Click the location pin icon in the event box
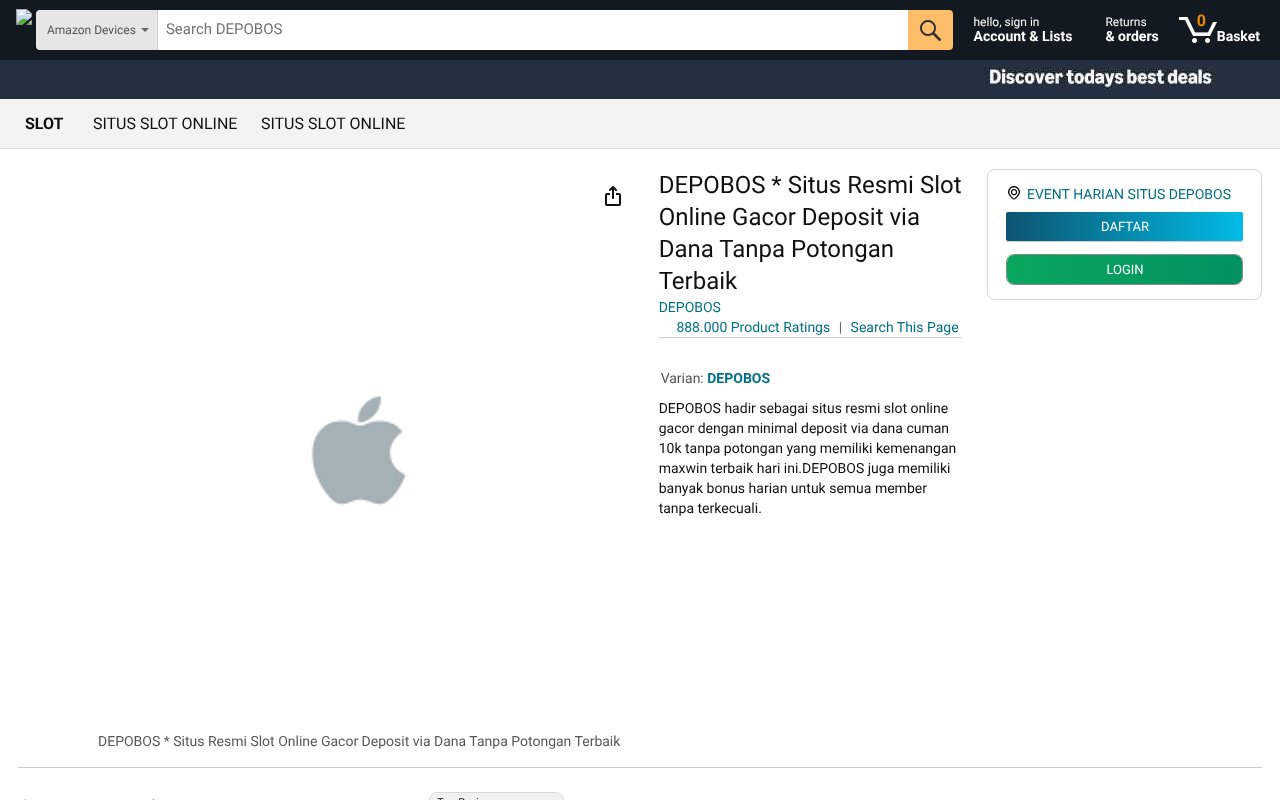The height and width of the screenshot is (800, 1280). pyautogui.click(x=1014, y=194)
